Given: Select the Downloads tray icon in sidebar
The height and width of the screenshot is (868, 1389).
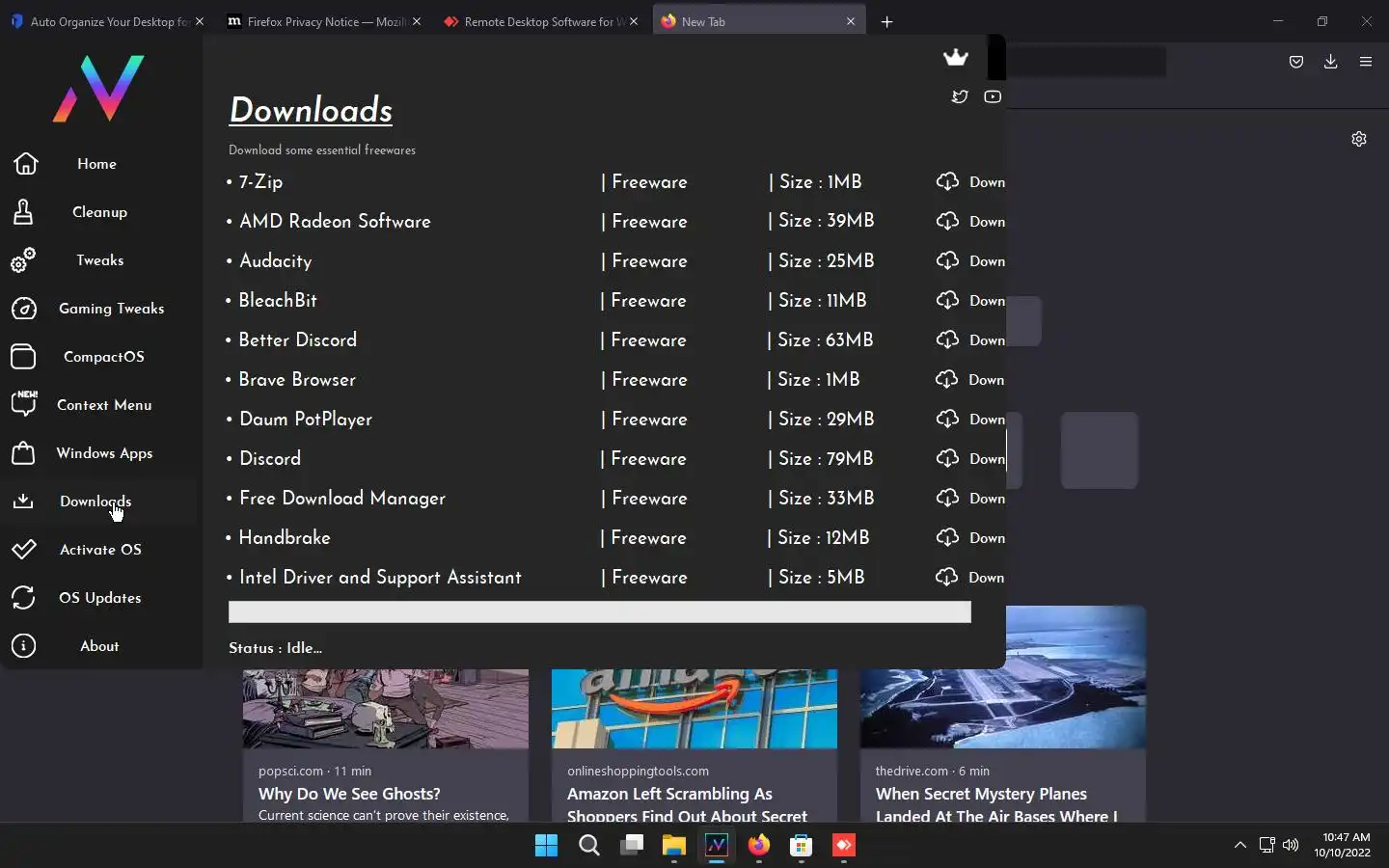Looking at the screenshot, I should pyautogui.click(x=23, y=502).
